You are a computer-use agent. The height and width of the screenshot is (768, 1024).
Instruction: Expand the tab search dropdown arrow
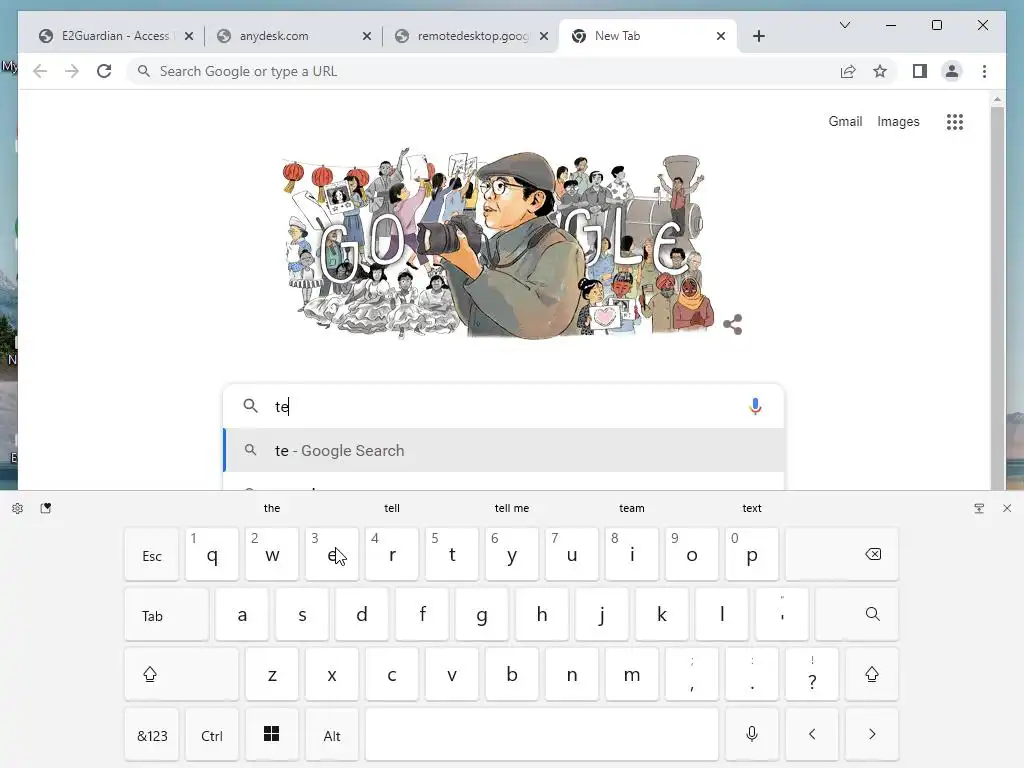844,25
